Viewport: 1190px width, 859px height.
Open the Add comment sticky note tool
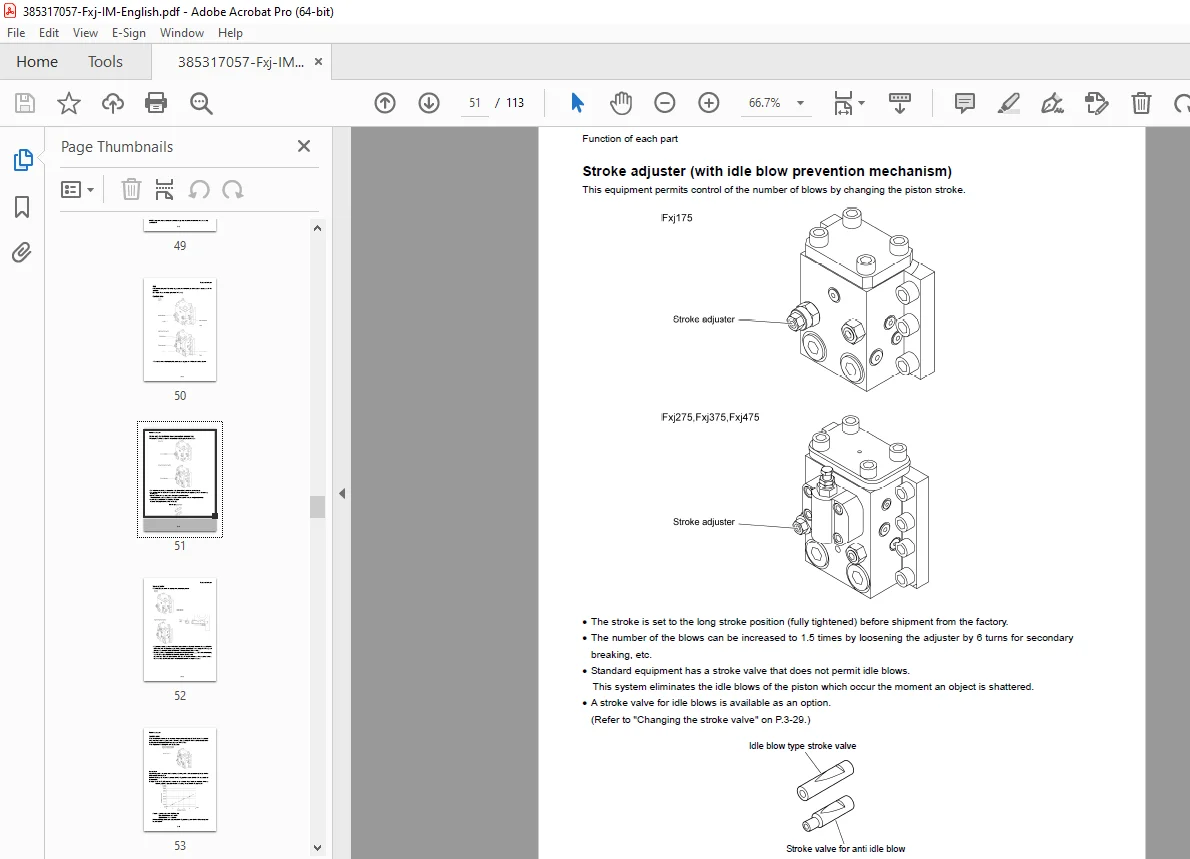coord(965,102)
